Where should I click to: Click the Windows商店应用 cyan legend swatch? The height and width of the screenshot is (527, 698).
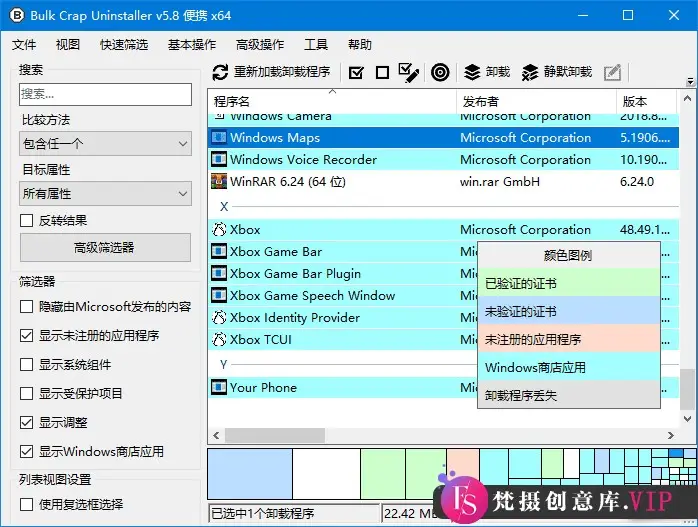pos(568,367)
